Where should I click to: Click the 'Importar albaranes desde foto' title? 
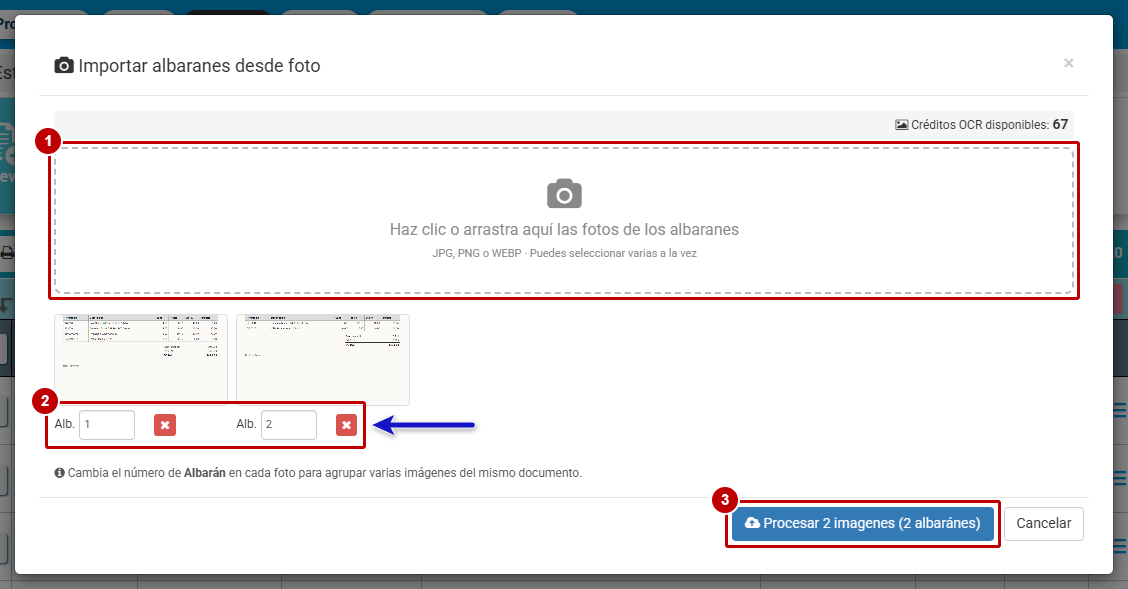click(x=199, y=65)
